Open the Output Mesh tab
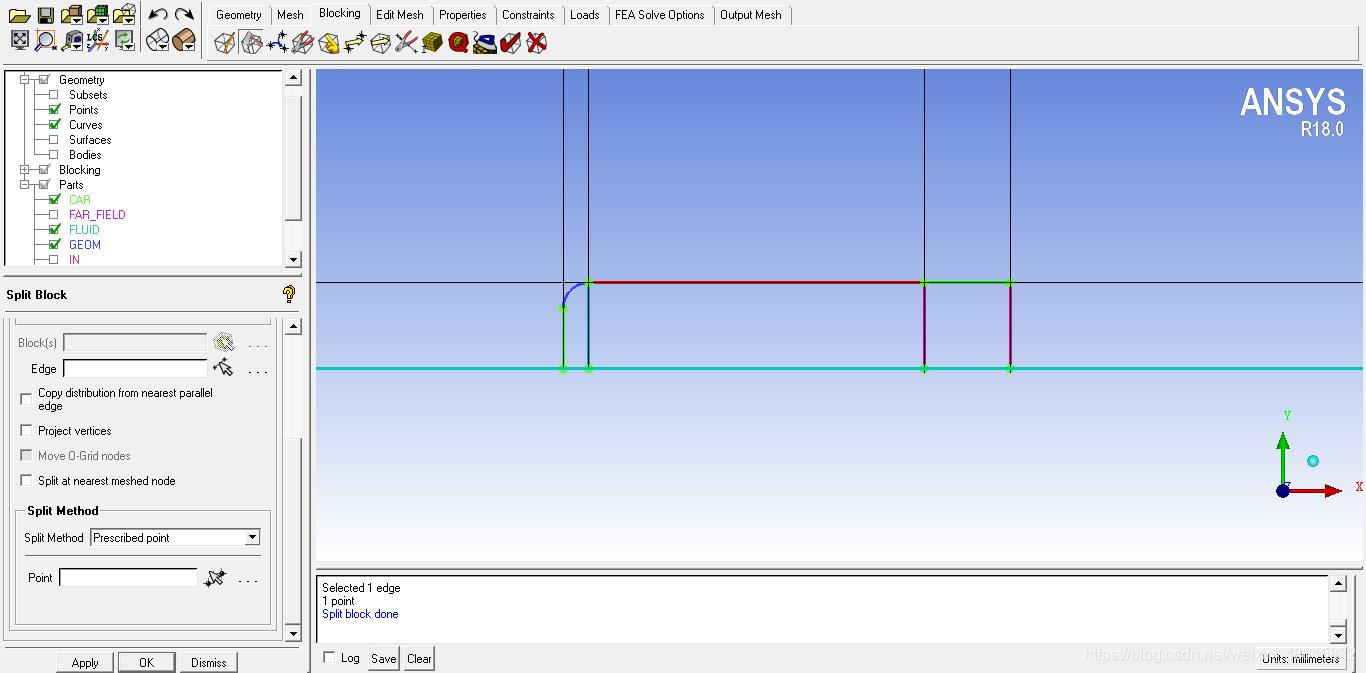The width and height of the screenshot is (1366, 673). coord(750,15)
